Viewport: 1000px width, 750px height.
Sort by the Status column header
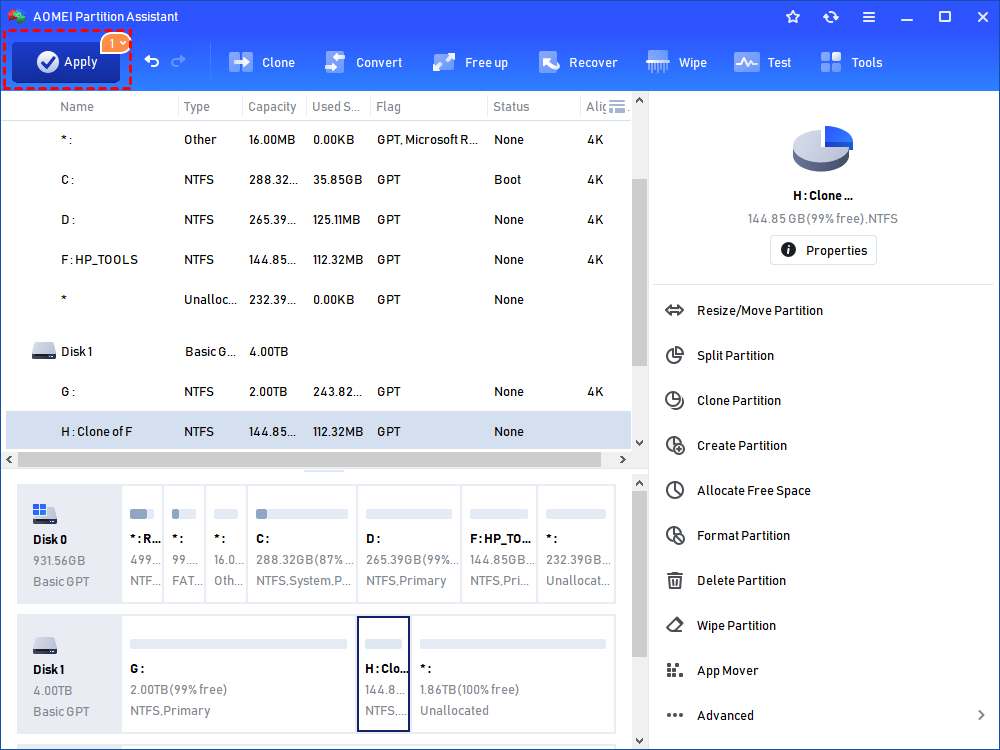pyautogui.click(x=511, y=107)
